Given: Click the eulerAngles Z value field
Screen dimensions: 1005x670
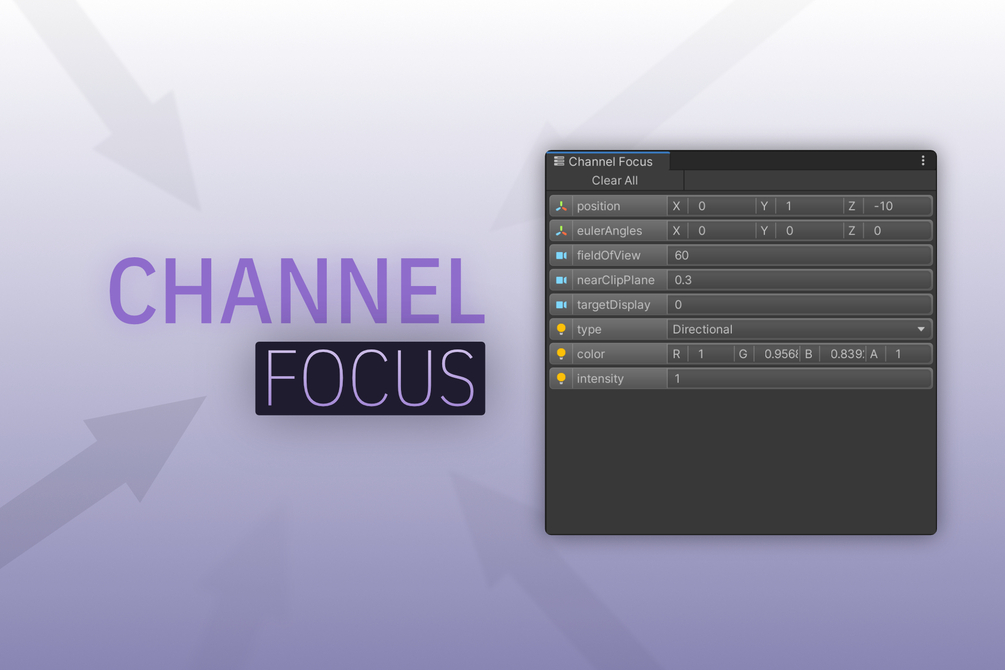Looking at the screenshot, I should tap(897, 231).
